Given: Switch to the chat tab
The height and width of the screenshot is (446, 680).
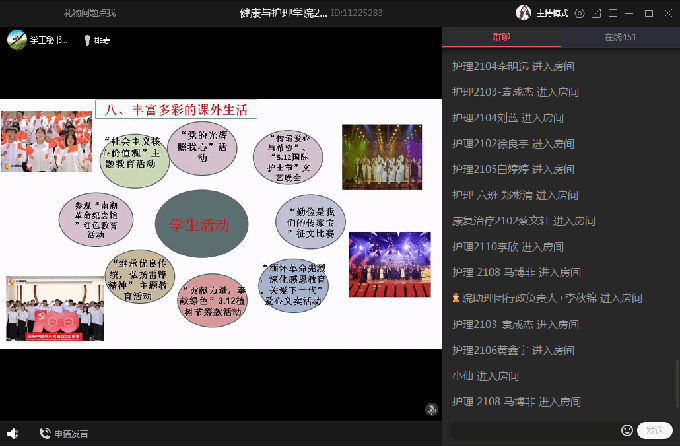Looking at the screenshot, I should (x=501, y=38).
